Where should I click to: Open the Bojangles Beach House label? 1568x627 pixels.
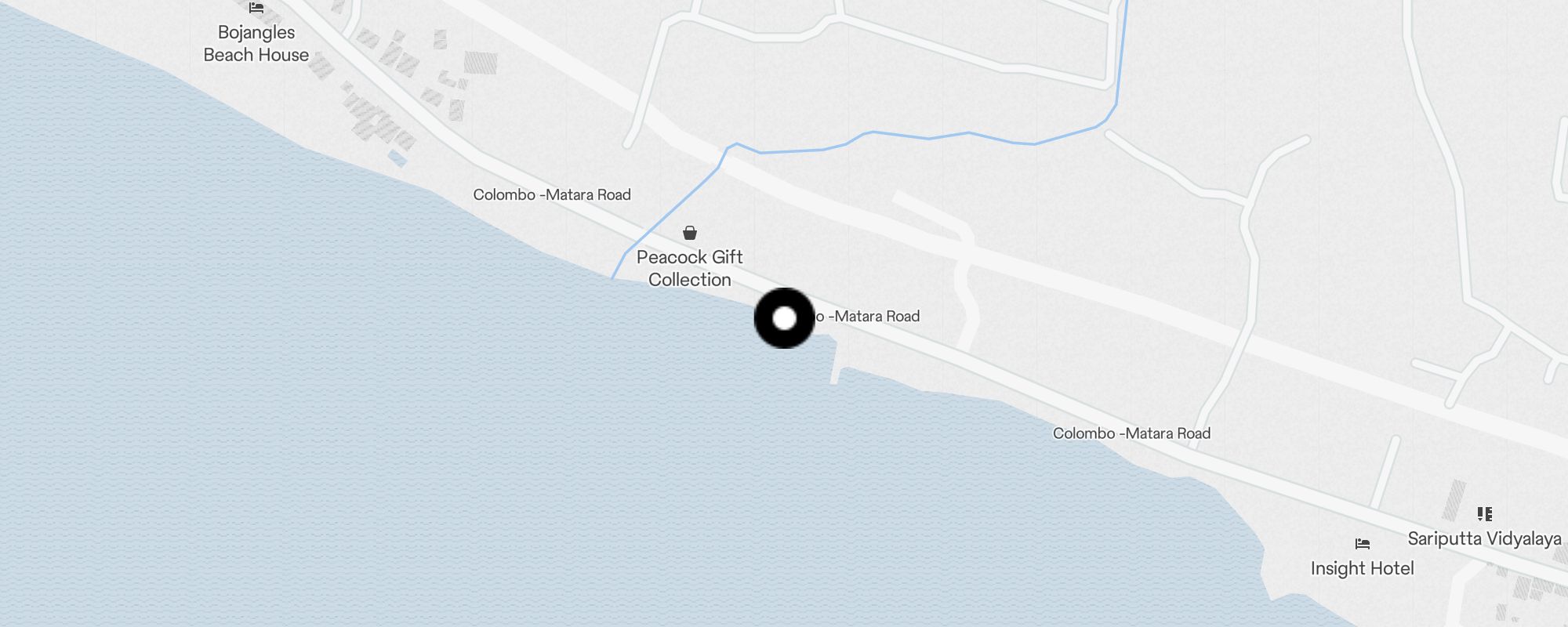256,44
